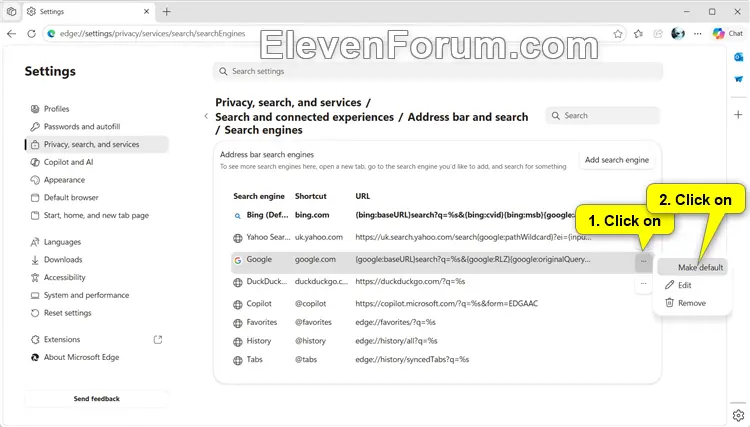Click Privacy, search, and services breadcrumb

(288, 102)
